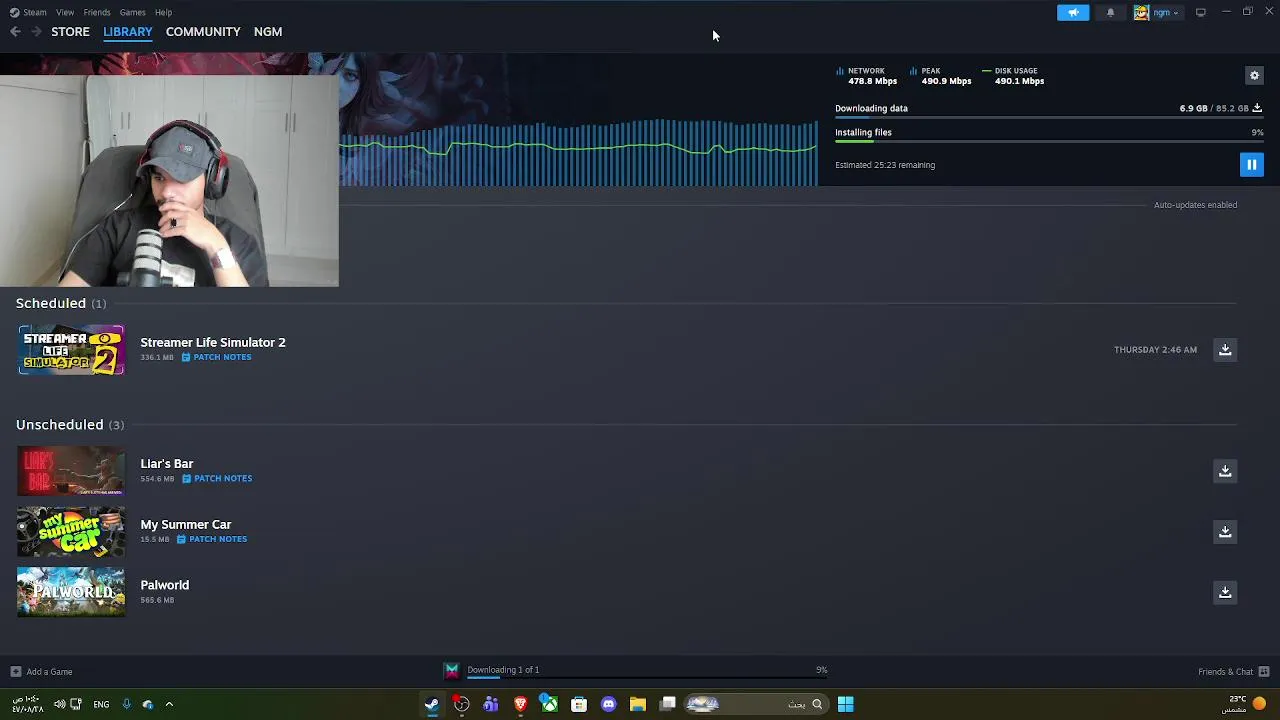Screen dimensions: 1280x720
Task: Open Liar's Bar patch notes
Action: pos(217,478)
